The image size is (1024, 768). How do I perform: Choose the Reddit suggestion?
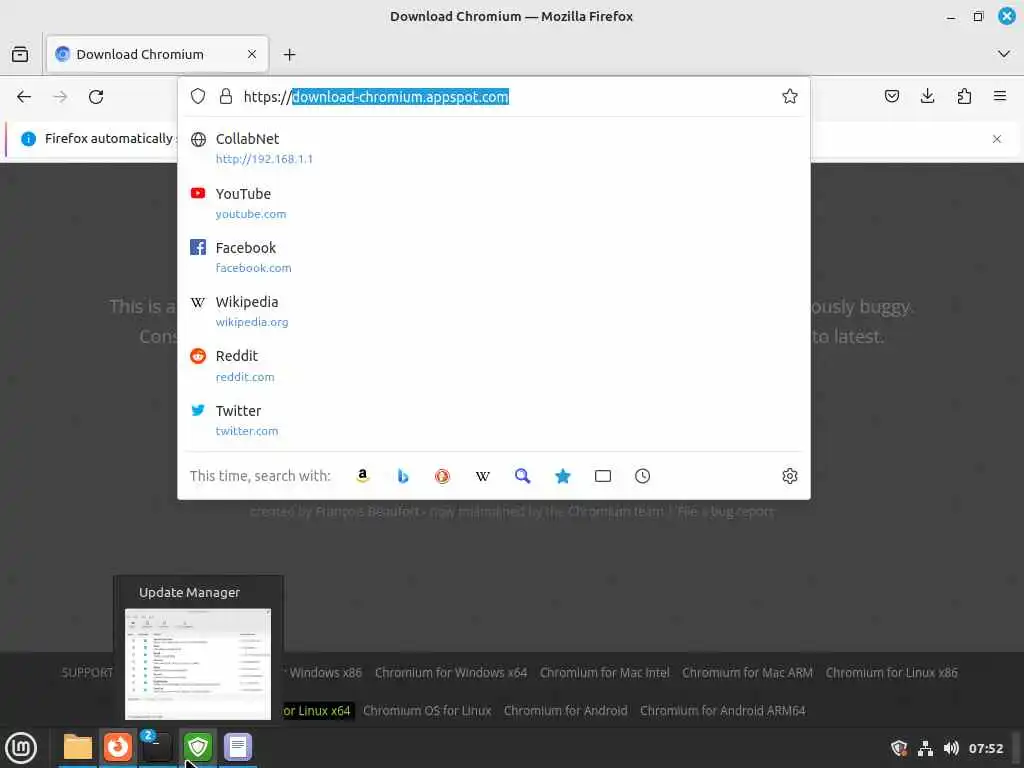494,366
